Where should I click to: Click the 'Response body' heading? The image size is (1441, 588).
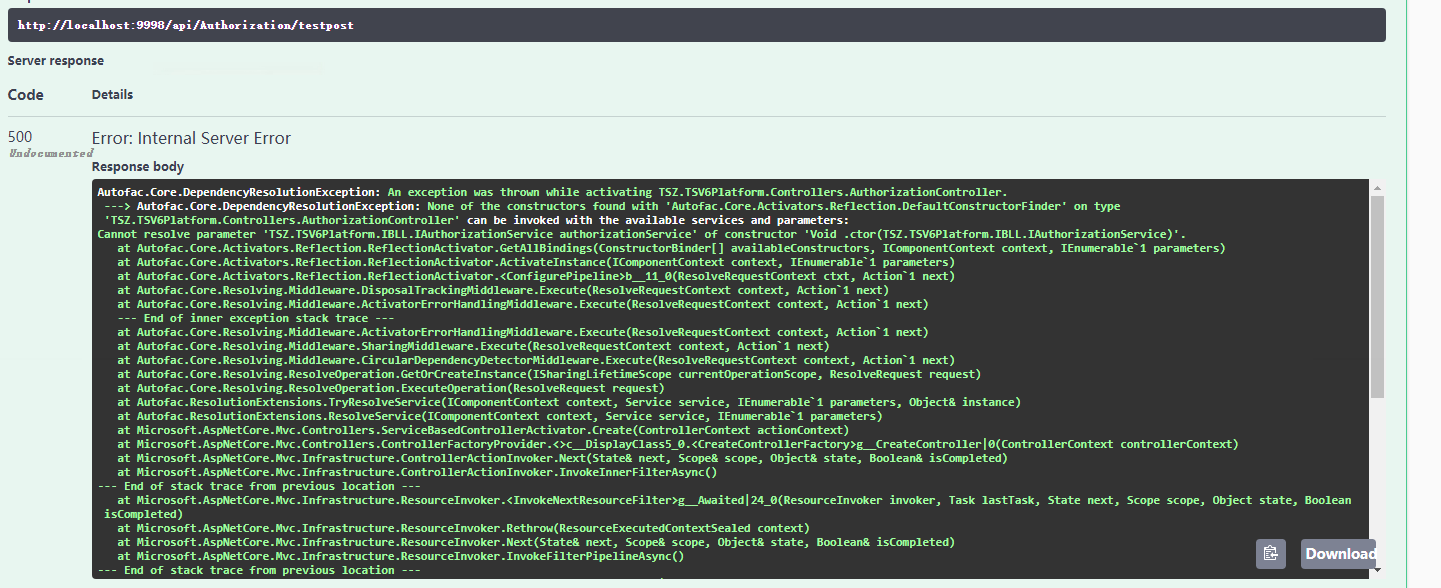[x=138, y=167]
